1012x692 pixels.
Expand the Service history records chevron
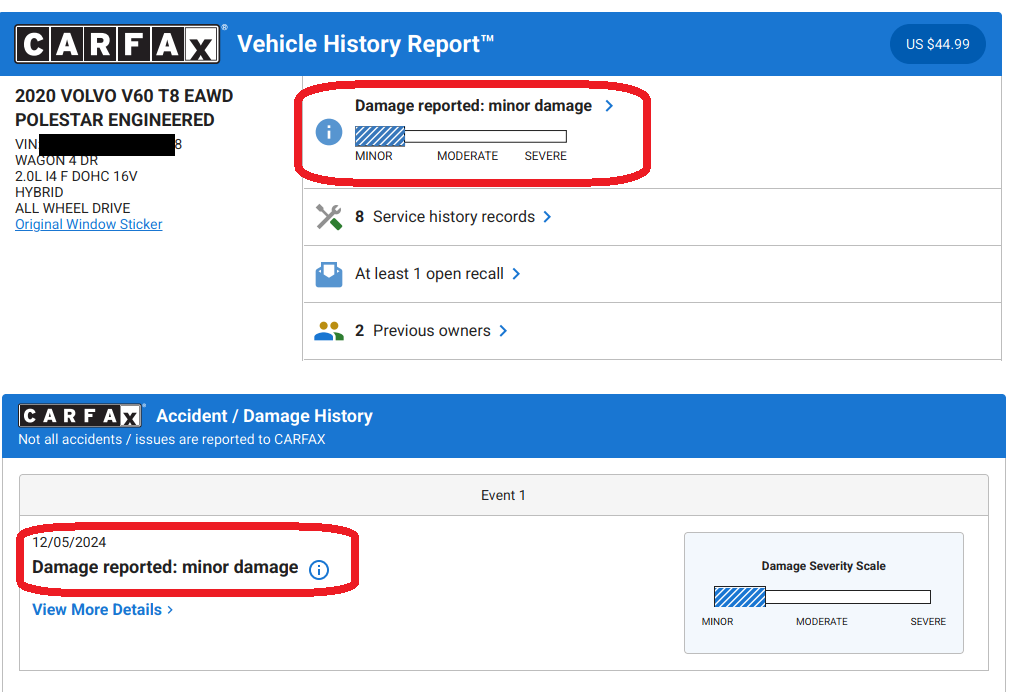click(547, 217)
